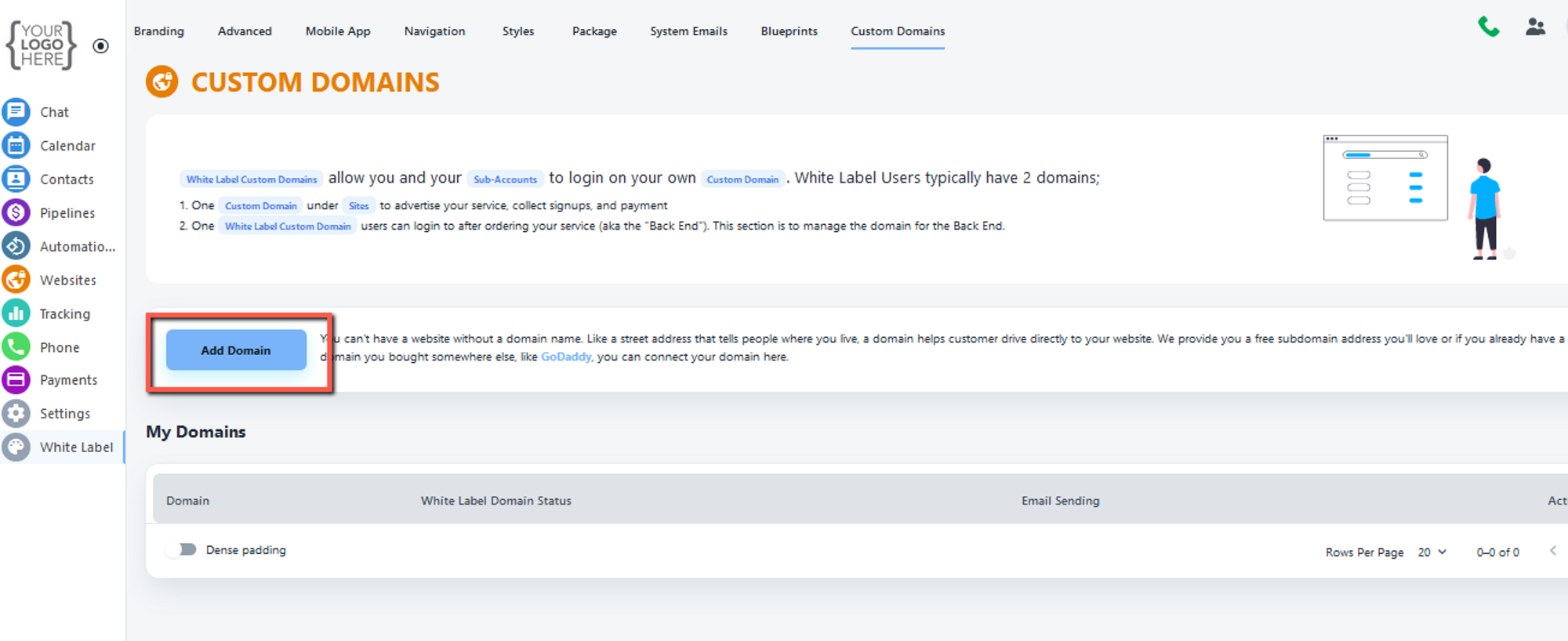Viewport: 1568px width, 641px height.
Task: Click the Add Domain button
Action: point(236,350)
